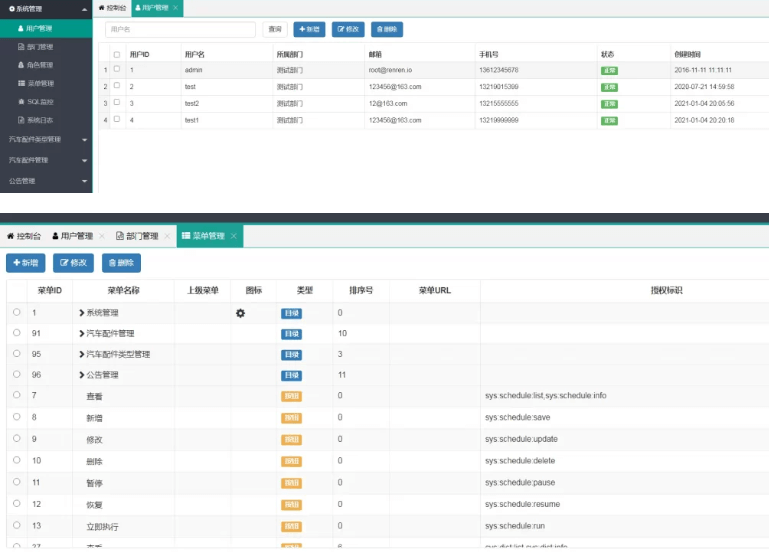
Task: Focus the 用户名 search field
Action: [x=180, y=29]
